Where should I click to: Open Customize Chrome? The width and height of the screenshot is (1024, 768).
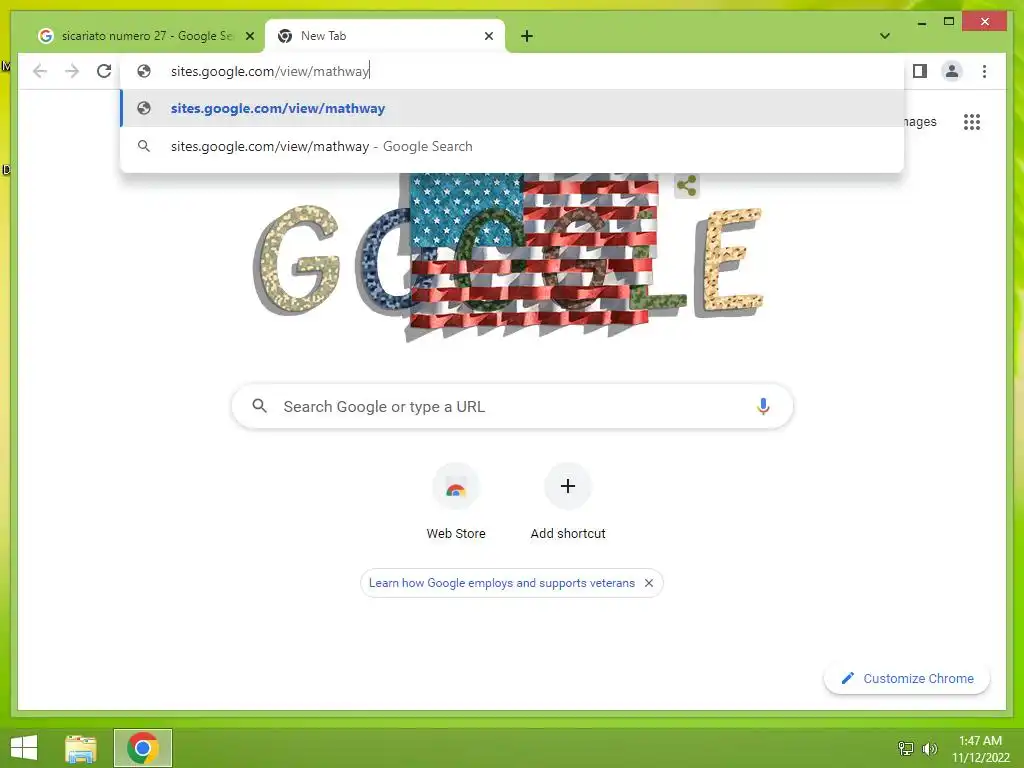pyautogui.click(x=906, y=679)
